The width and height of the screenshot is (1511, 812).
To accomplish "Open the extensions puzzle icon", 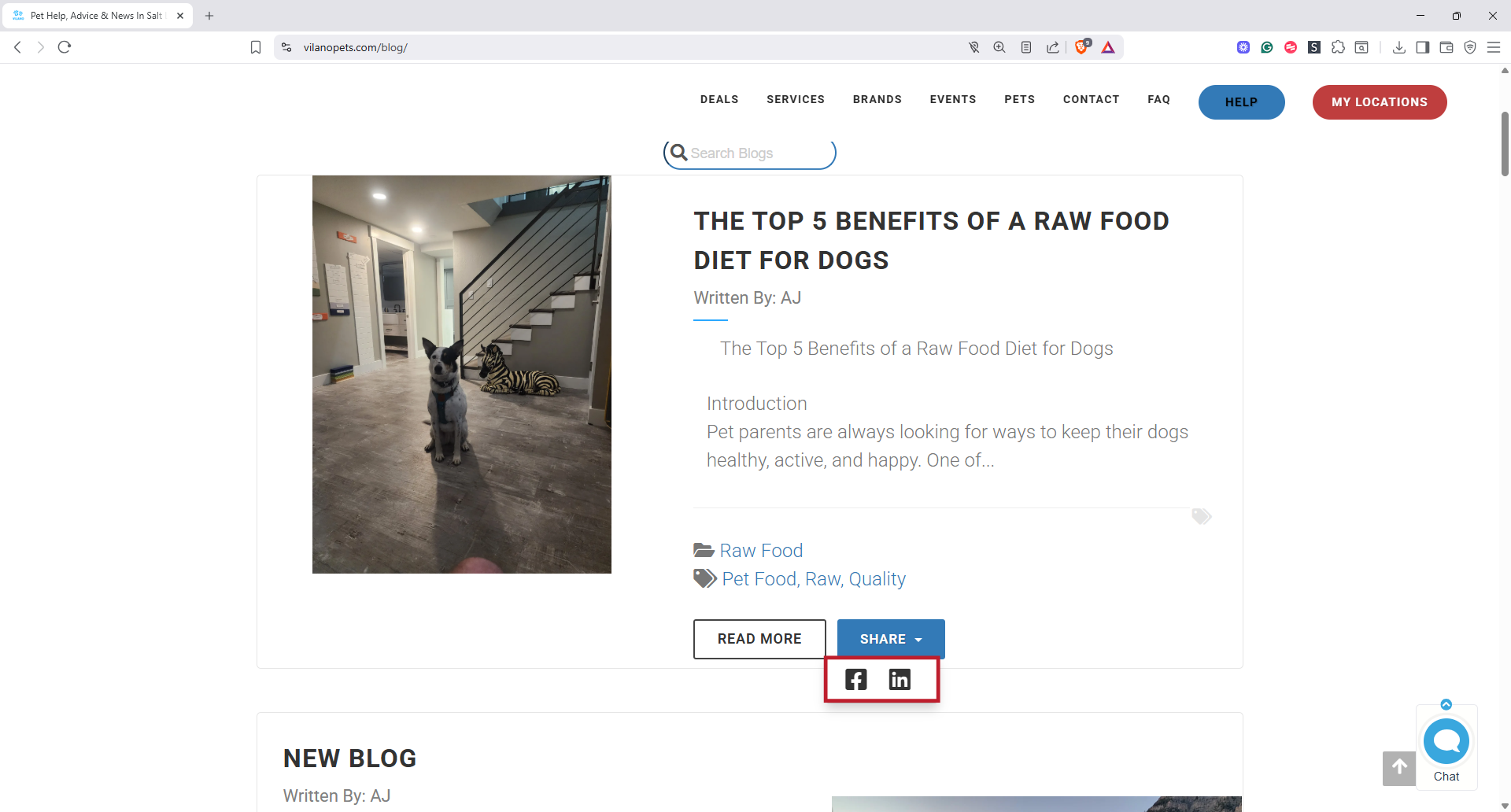I will 1338,47.
